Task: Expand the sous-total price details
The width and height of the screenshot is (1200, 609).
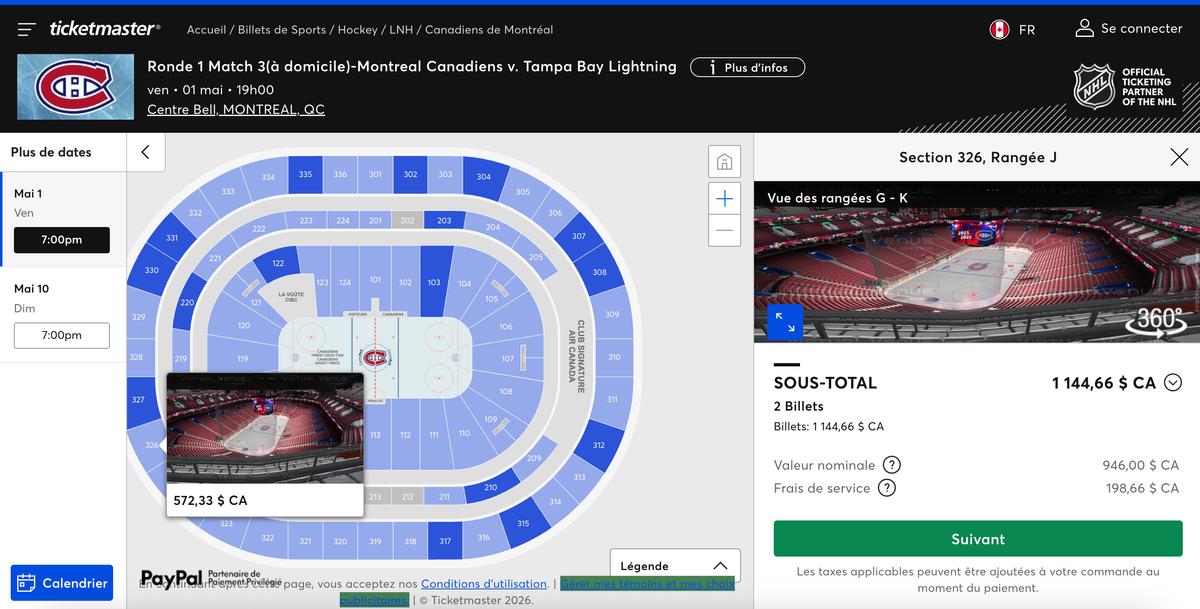Action: click(x=1173, y=382)
